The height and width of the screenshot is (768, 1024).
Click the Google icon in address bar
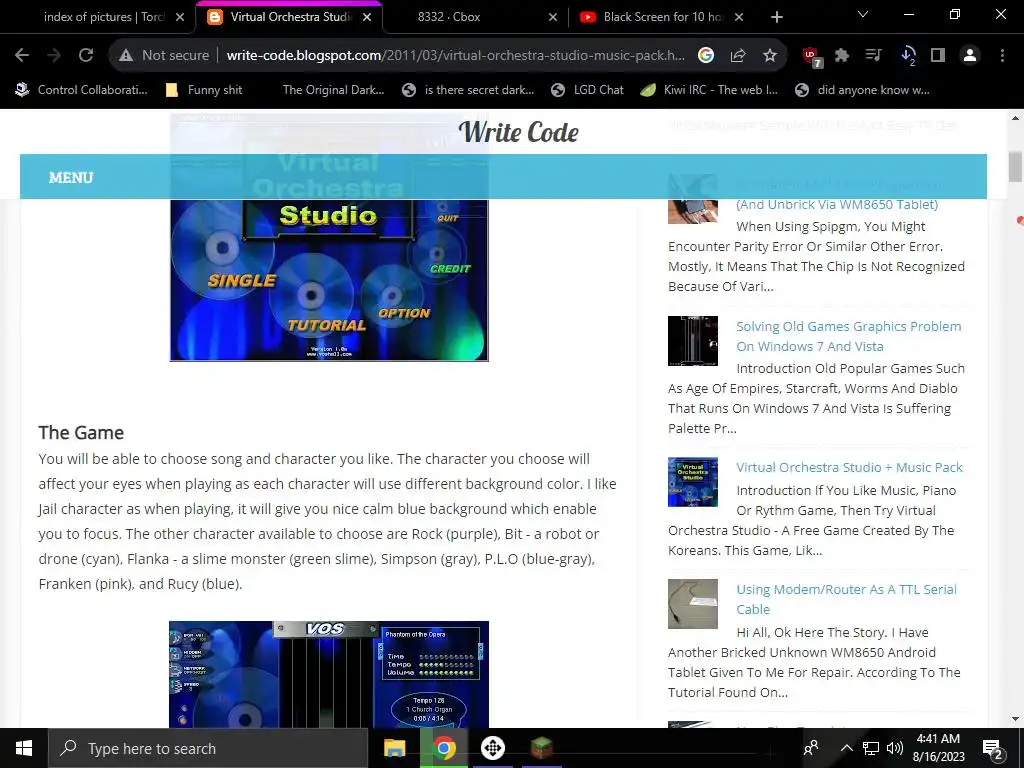[706, 56]
